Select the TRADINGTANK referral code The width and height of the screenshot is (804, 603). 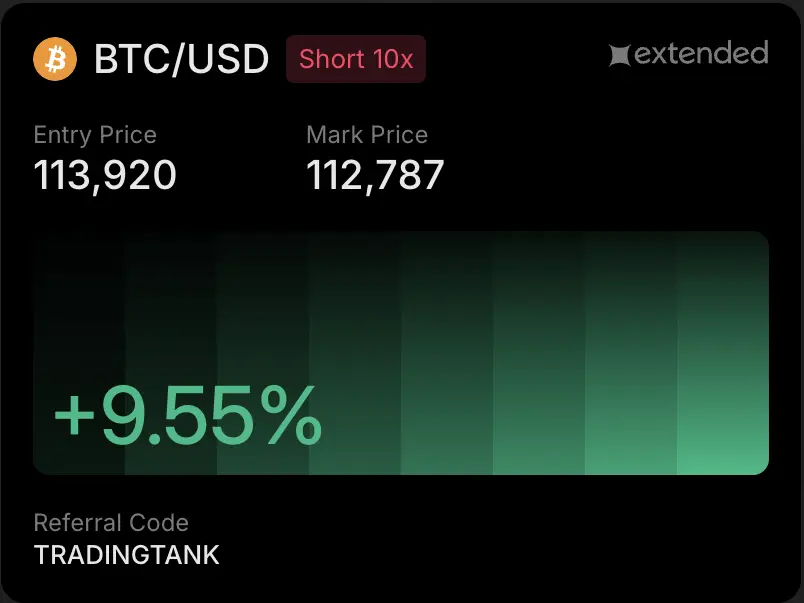click(127, 554)
